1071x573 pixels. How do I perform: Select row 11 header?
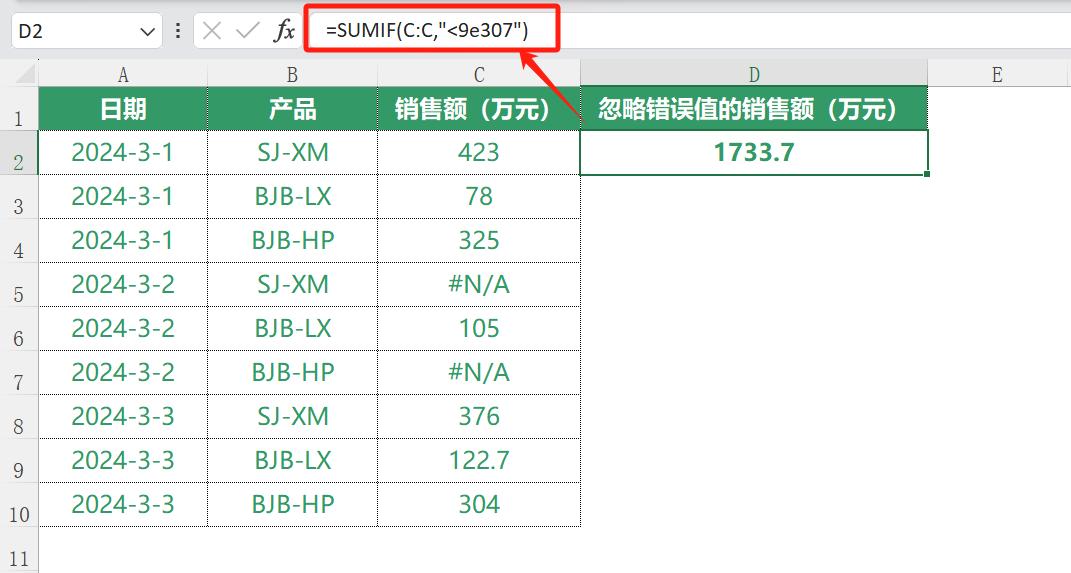(18, 550)
